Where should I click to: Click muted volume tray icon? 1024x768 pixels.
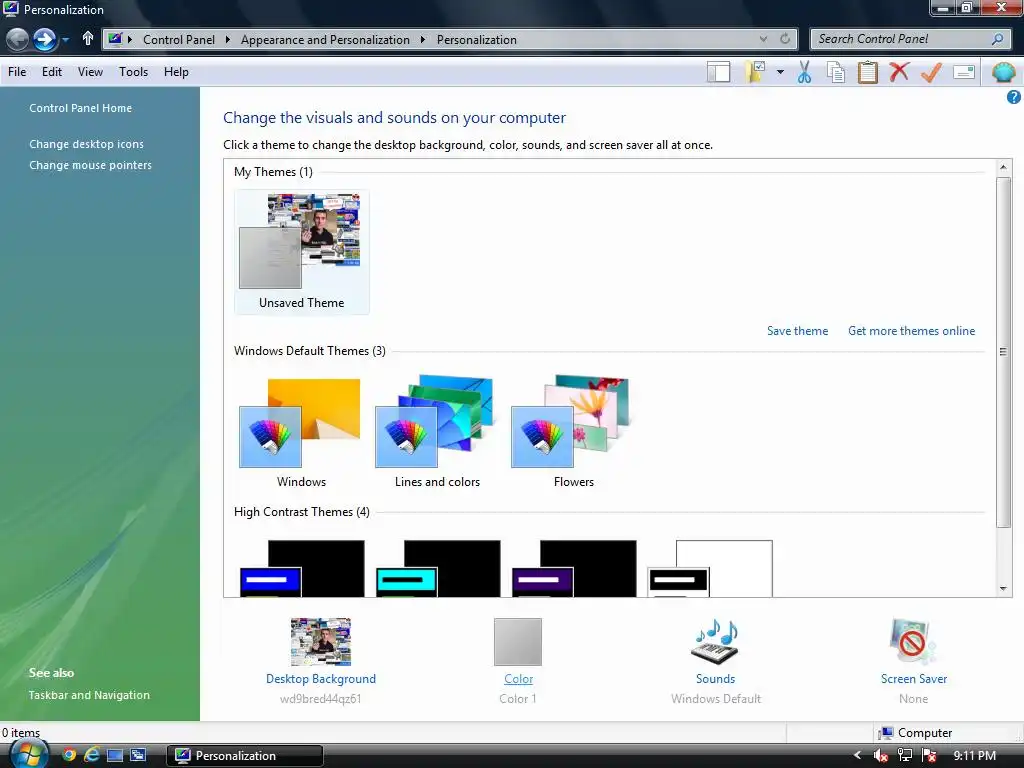pos(881,756)
